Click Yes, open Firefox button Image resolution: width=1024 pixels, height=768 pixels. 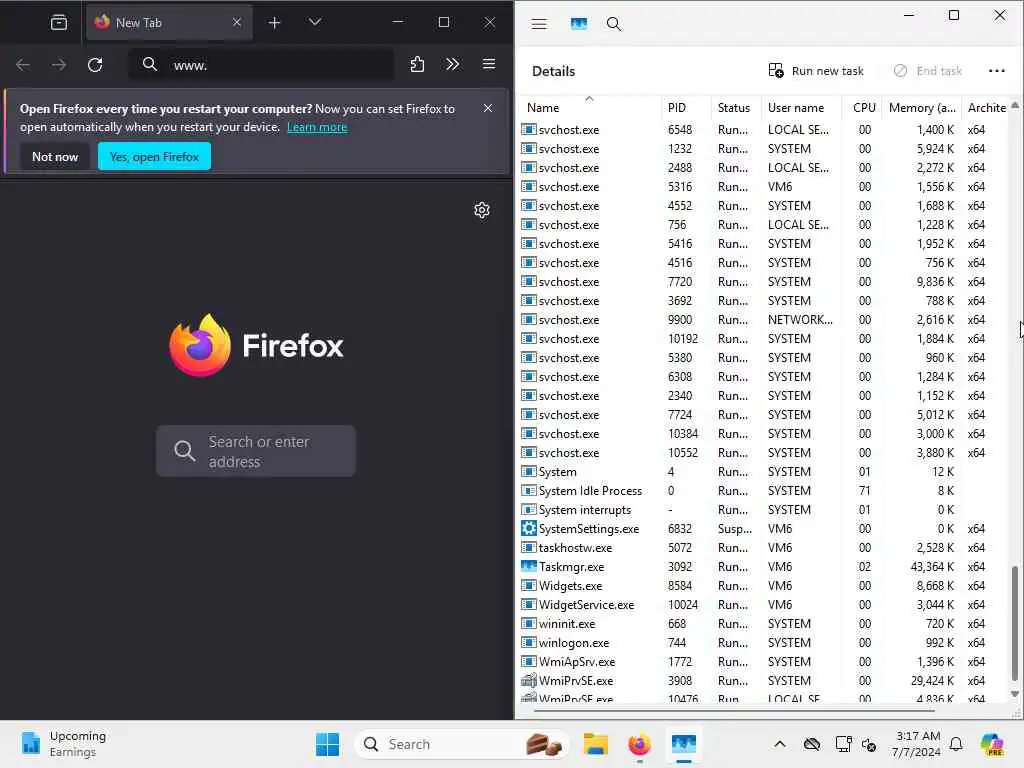(x=154, y=157)
